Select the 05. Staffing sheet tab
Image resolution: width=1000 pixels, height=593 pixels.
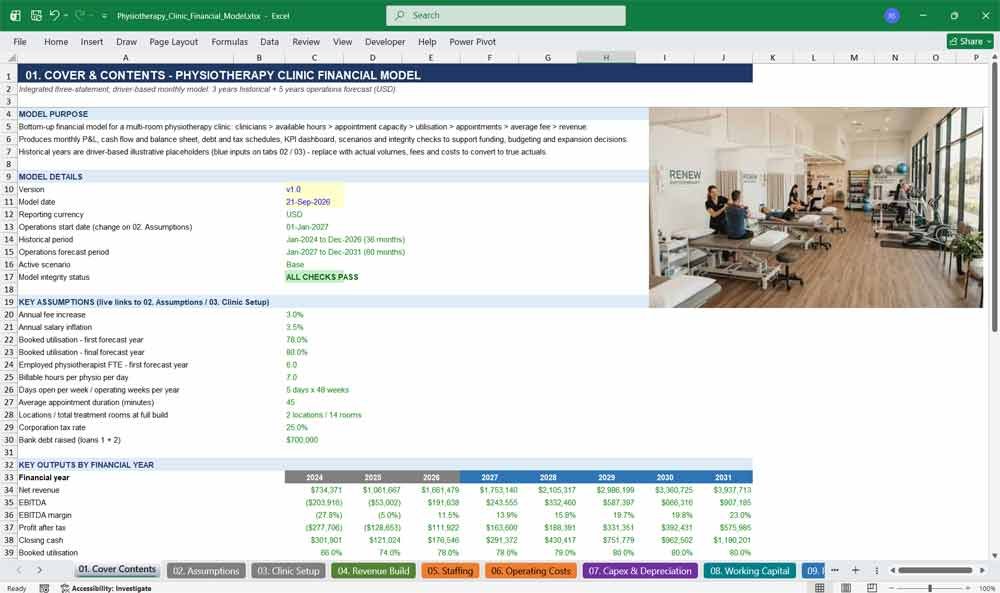(450, 571)
